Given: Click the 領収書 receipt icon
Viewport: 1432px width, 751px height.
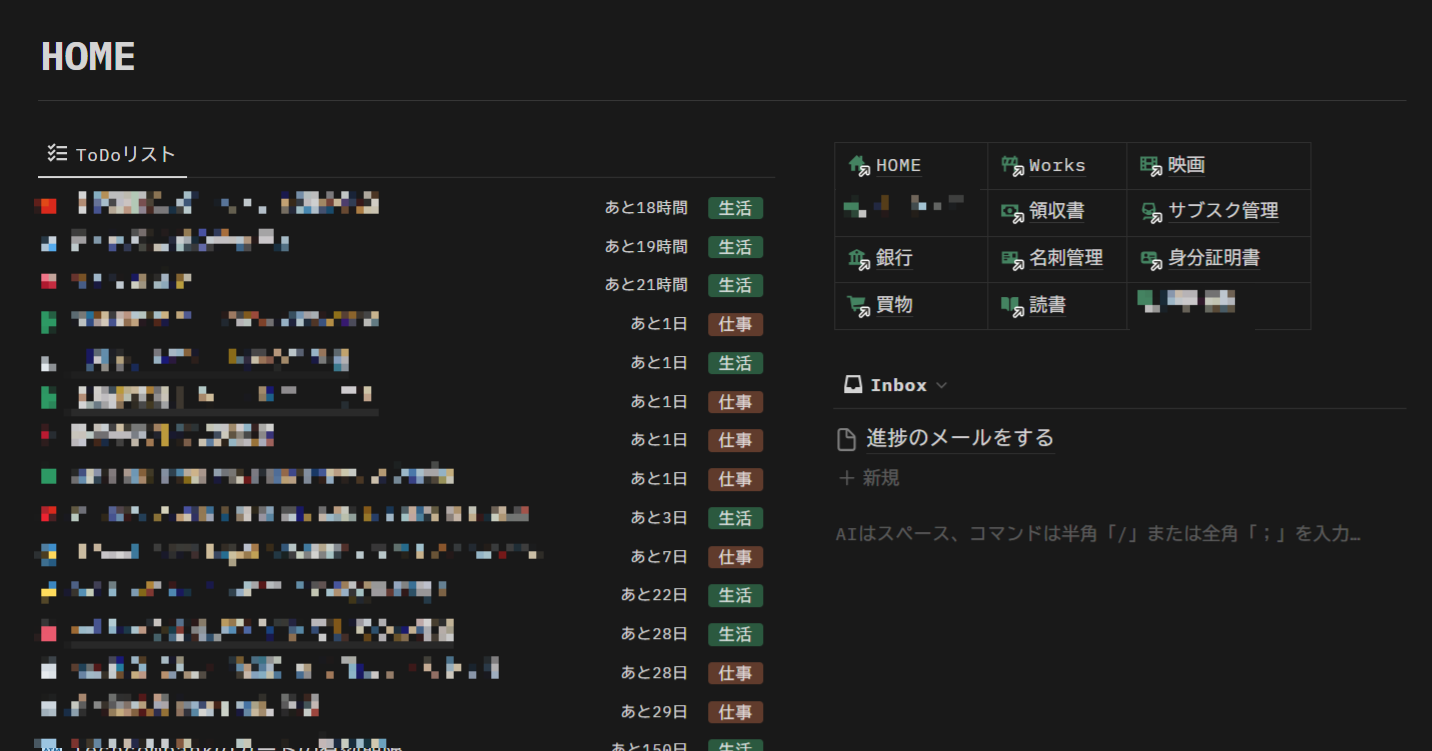Looking at the screenshot, I should click(1012, 212).
